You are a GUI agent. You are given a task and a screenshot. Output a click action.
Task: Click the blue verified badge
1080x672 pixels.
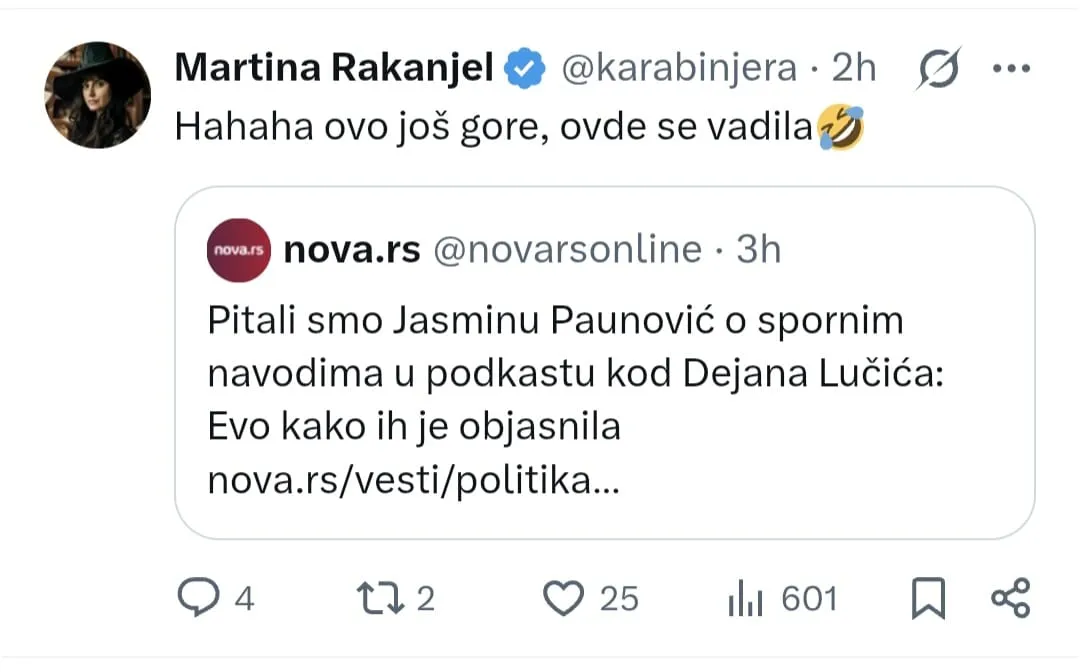click(x=524, y=68)
